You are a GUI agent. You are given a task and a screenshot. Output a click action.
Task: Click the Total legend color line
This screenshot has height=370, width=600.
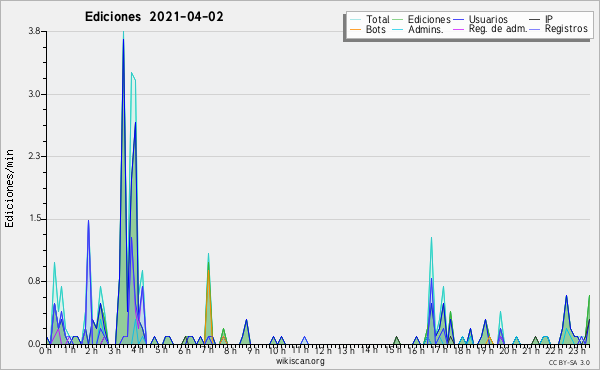click(x=355, y=20)
